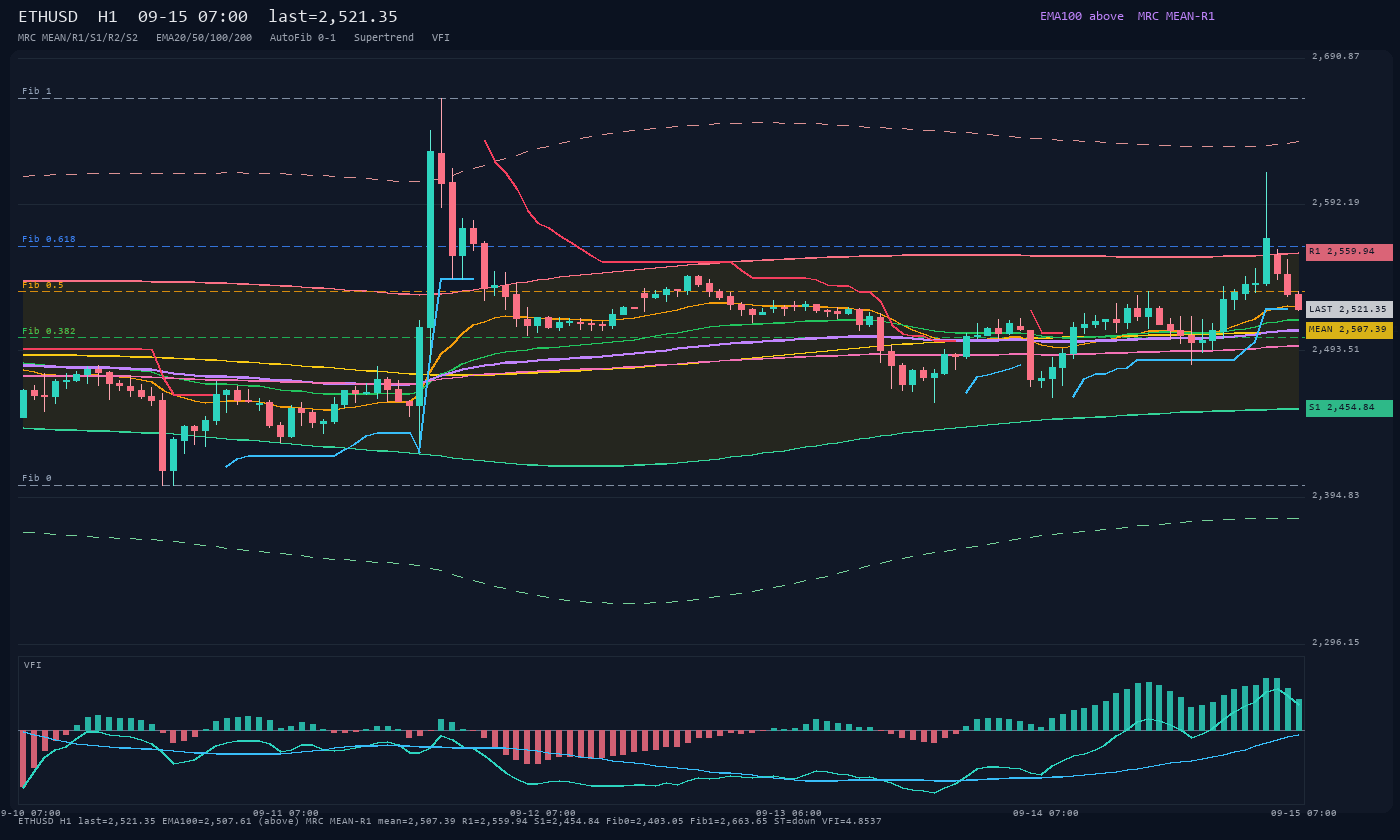Image resolution: width=1400 pixels, height=840 pixels.
Task: Click the 09-11 07:00 time axis label
Action: [286, 813]
